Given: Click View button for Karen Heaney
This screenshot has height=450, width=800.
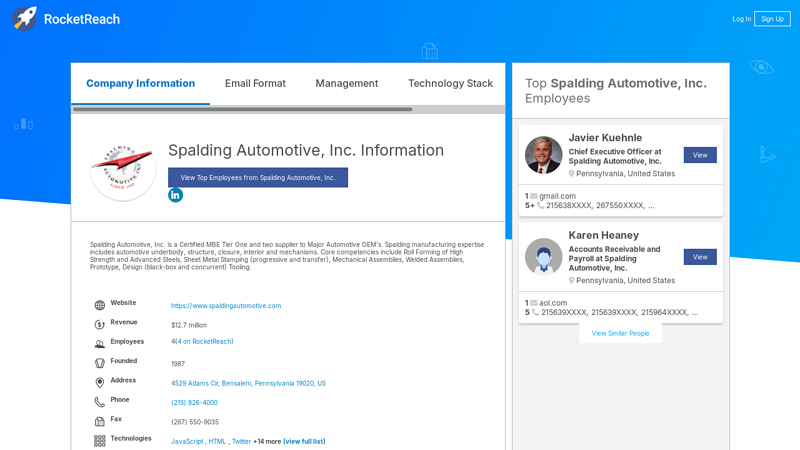Looking at the screenshot, I should pos(700,257).
